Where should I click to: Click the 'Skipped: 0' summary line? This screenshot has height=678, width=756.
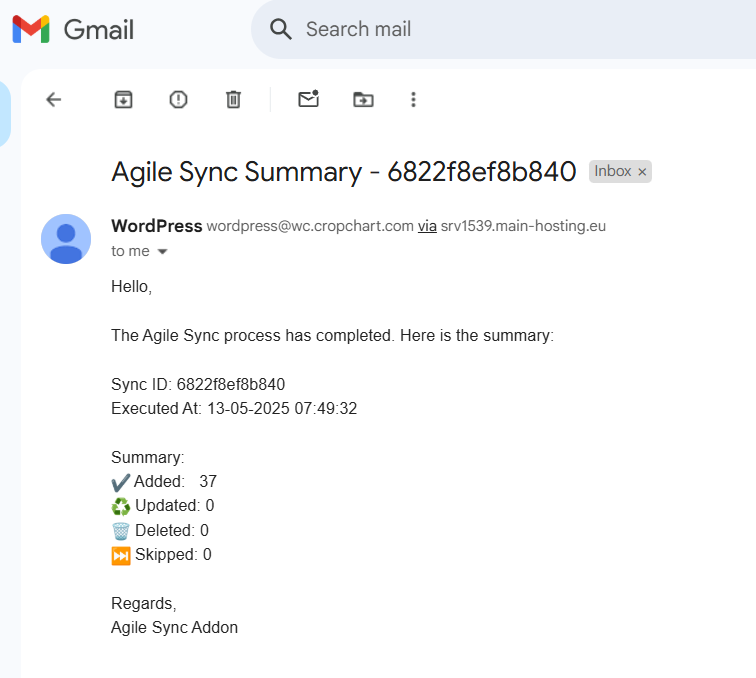click(x=162, y=555)
